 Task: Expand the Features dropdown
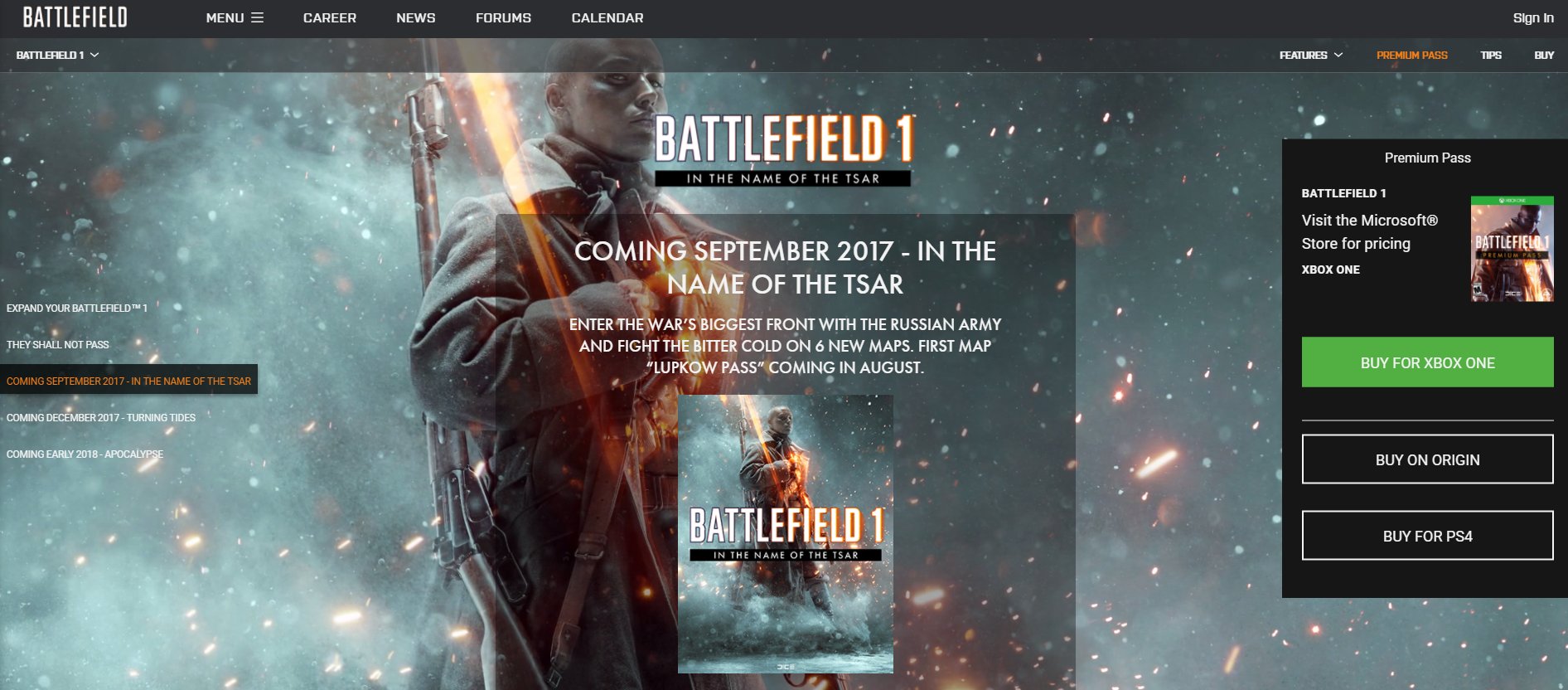(1311, 55)
